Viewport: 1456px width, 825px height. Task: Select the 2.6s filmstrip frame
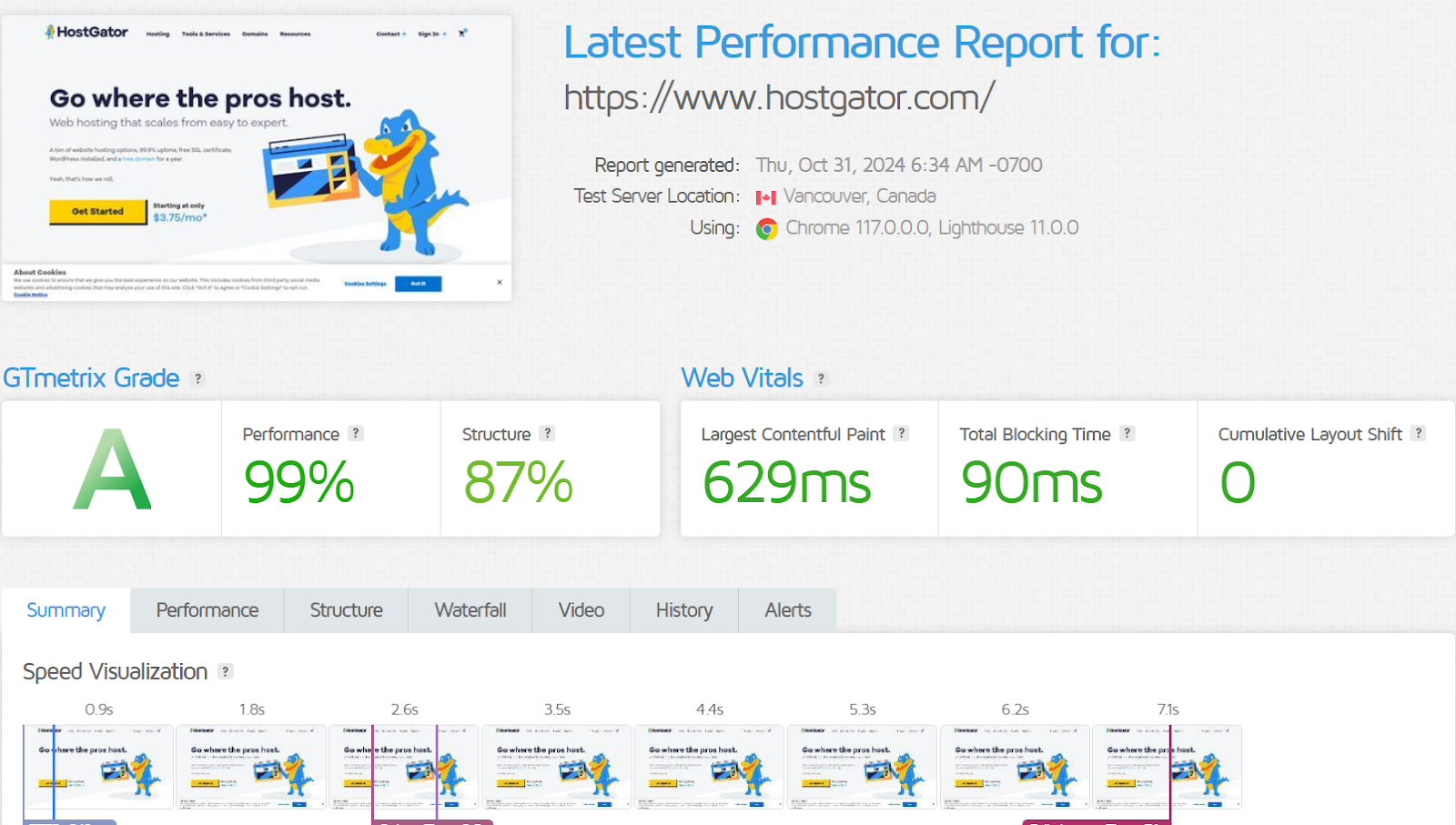point(404,767)
